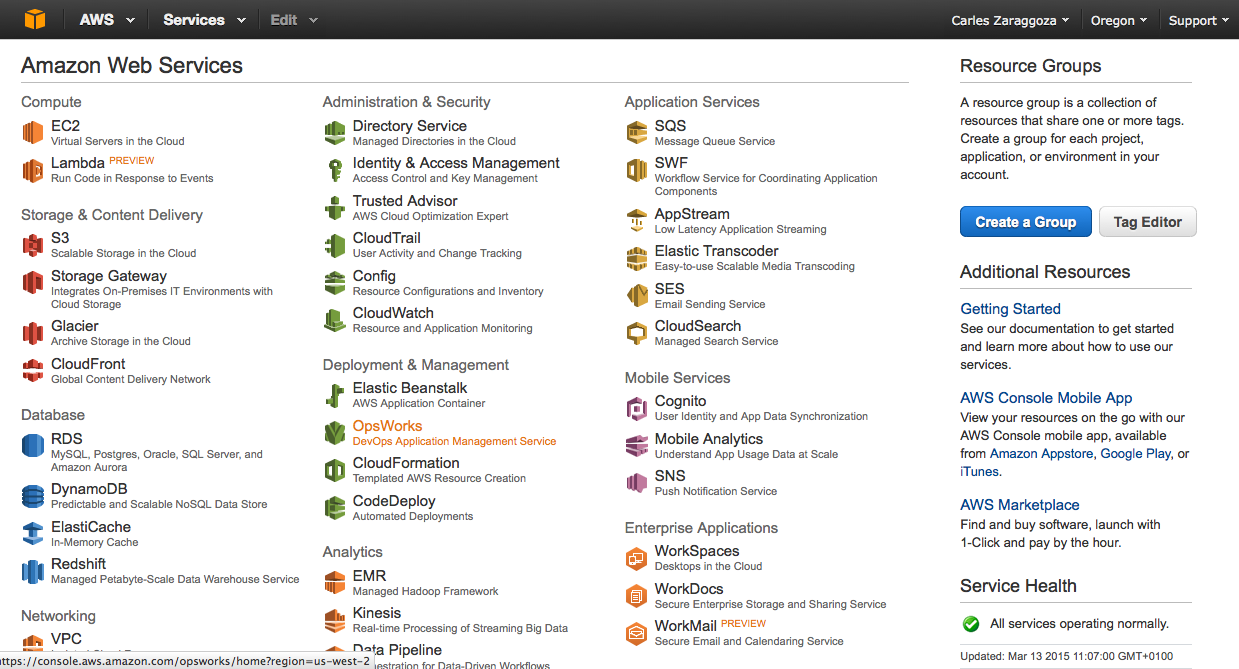
Task: Click the Create a Group button
Action: click(1025, 222)
